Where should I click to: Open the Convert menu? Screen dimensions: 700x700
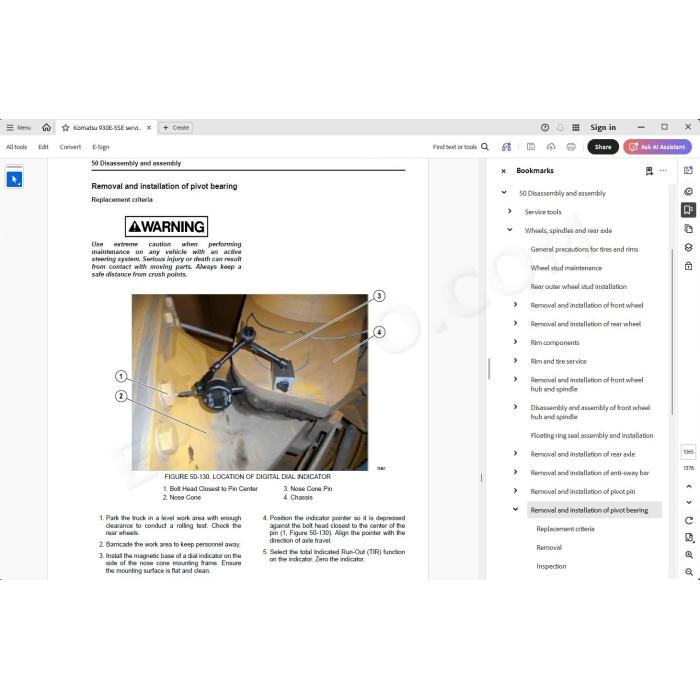pos(71,147)
